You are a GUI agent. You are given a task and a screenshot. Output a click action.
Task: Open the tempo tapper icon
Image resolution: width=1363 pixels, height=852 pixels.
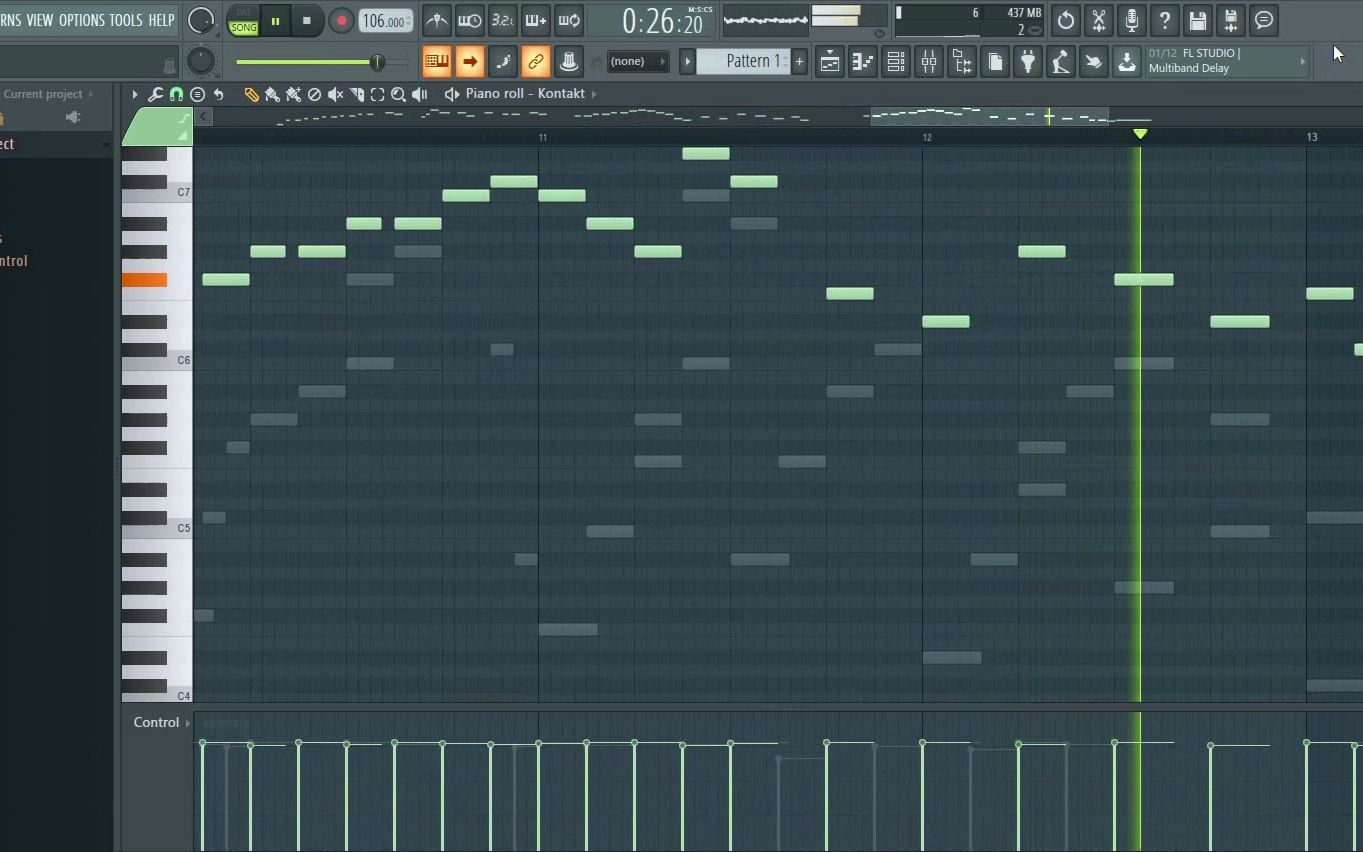tap(1061, 62)
